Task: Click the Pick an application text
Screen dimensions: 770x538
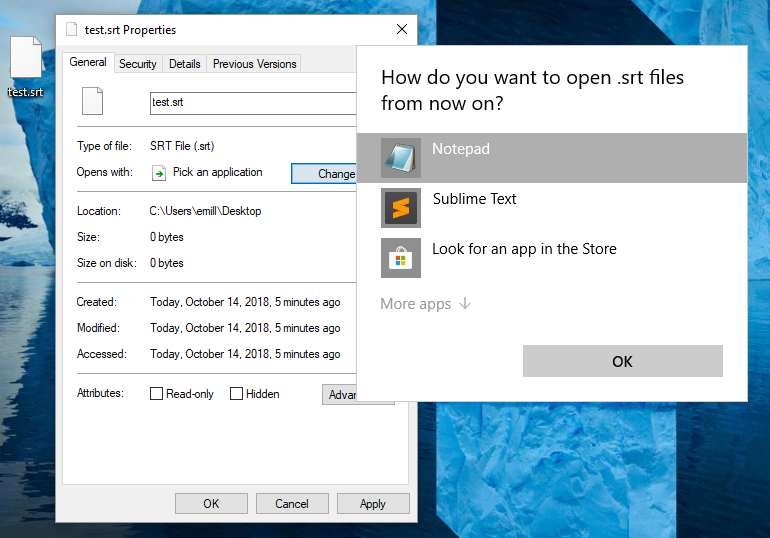Action: click(x=218, y=172)
